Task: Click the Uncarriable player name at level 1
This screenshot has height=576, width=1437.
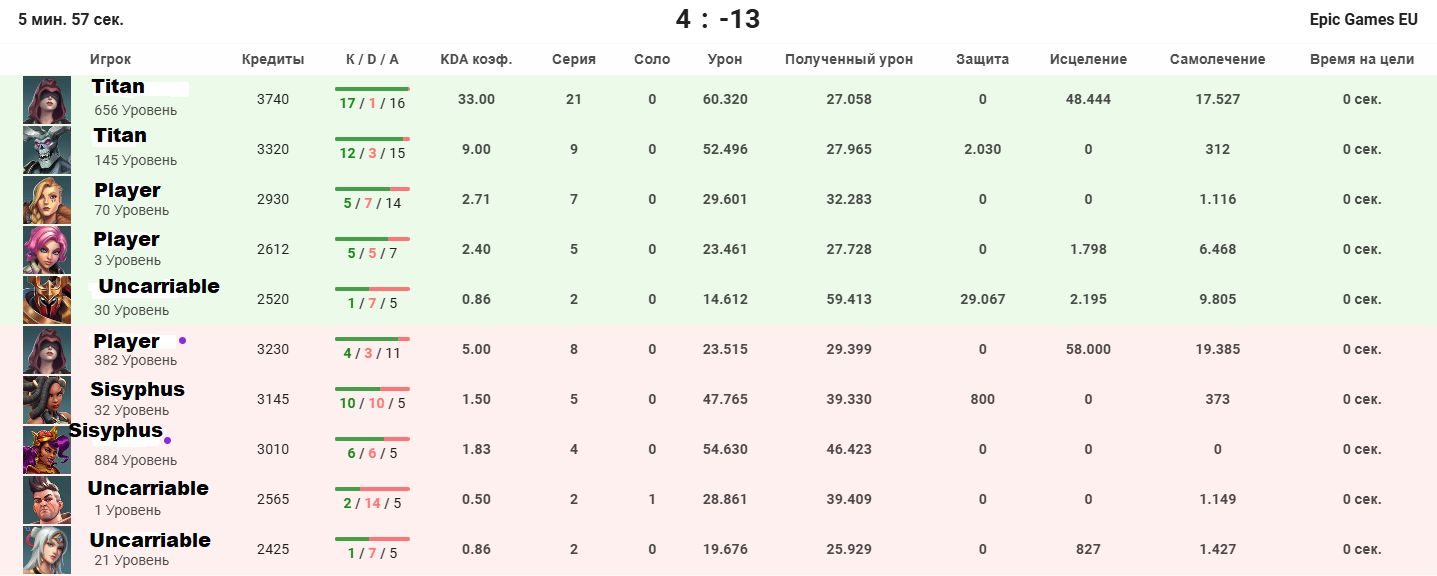Action: pos(148,489)
